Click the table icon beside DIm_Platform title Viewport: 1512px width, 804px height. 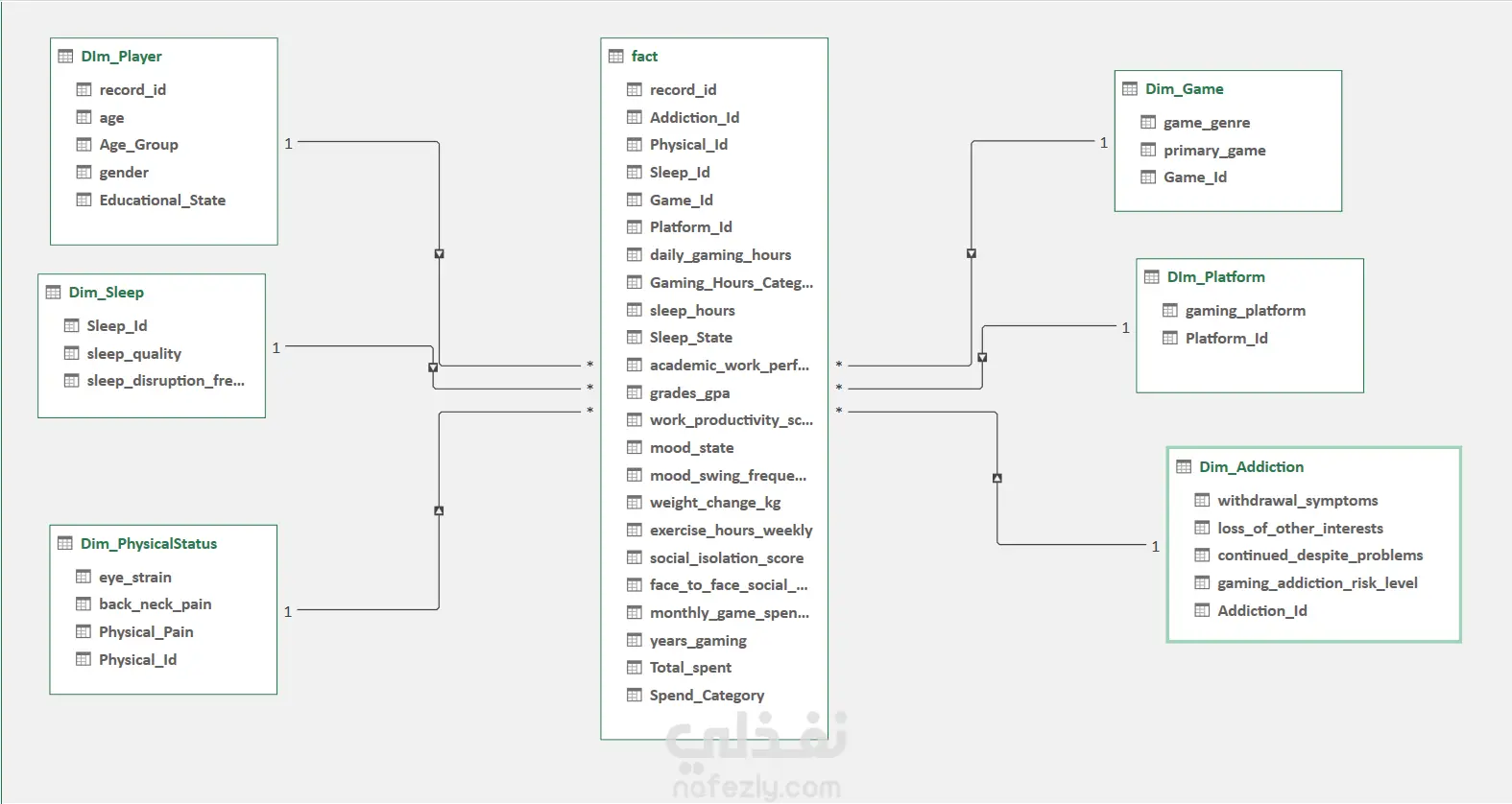(1152, 277)
